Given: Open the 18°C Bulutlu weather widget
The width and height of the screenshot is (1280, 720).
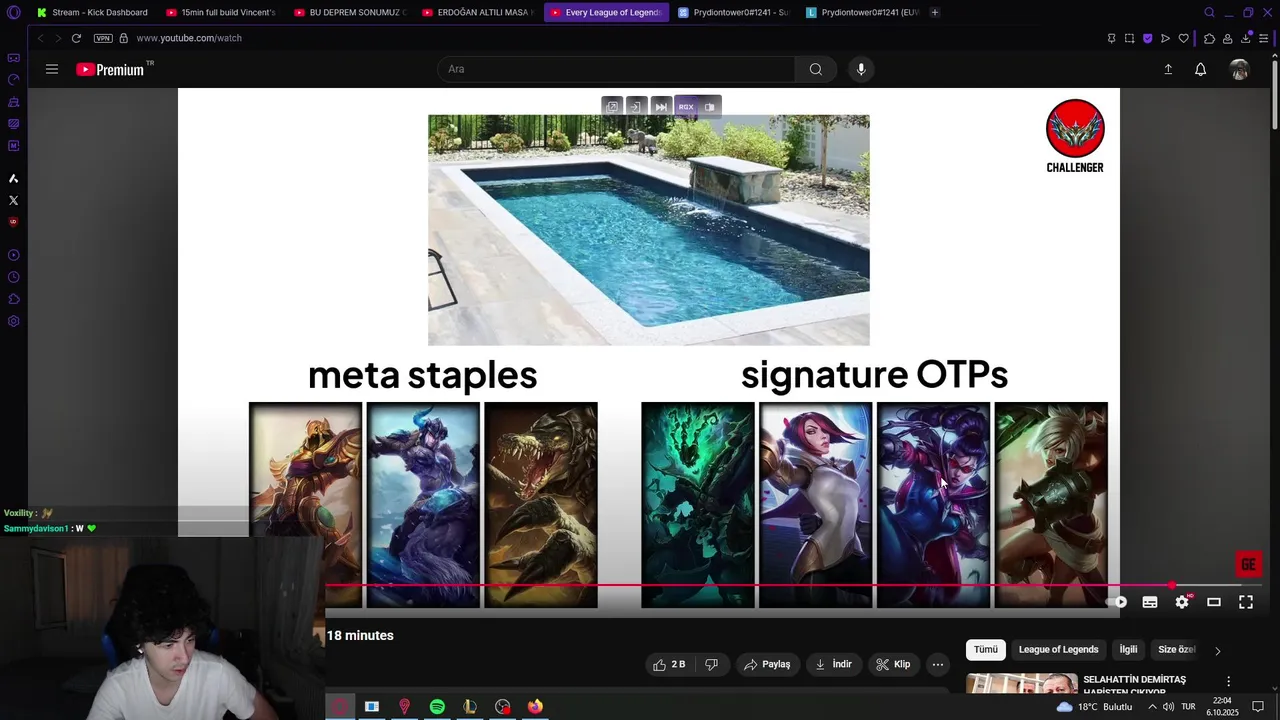Looking at the screenshot, I should (x=1094, y=707).
